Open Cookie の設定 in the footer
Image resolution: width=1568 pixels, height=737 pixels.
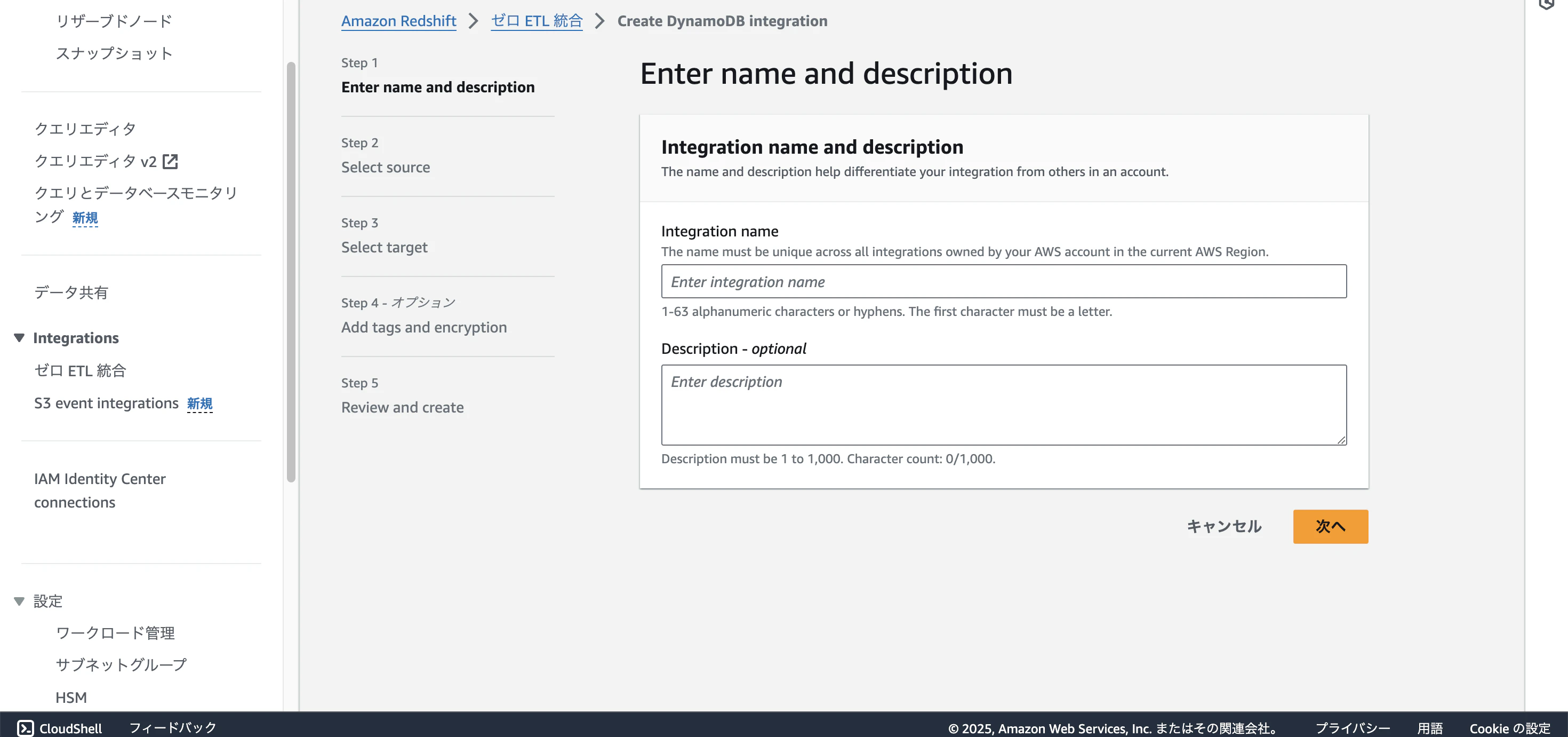click(x=1509, y=728)
